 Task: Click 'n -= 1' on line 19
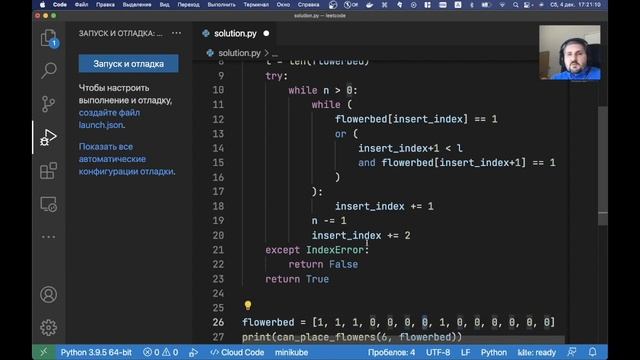pos(329,221)
